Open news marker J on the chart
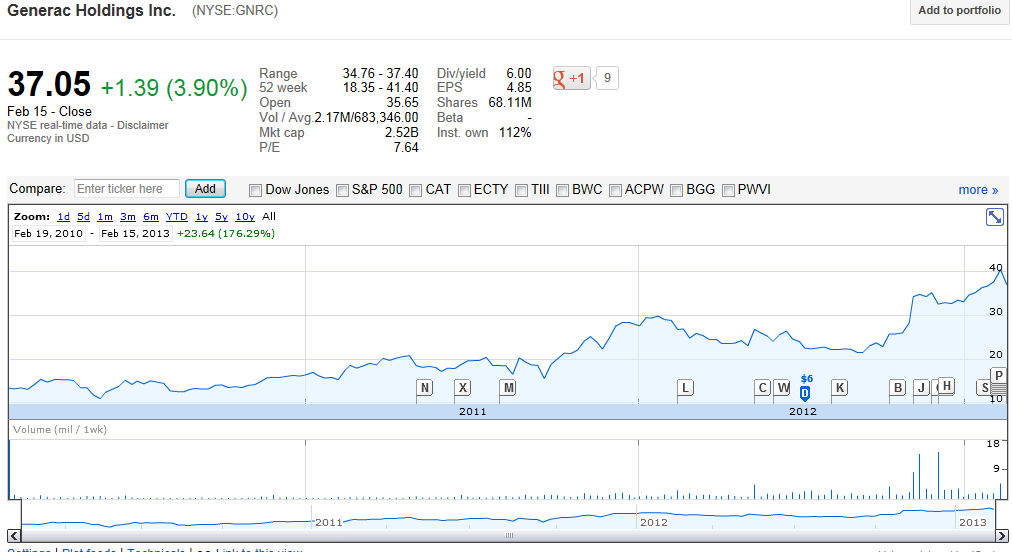Screen dimensions: 1012x553 pyautogui.click(x=922, y=388)
